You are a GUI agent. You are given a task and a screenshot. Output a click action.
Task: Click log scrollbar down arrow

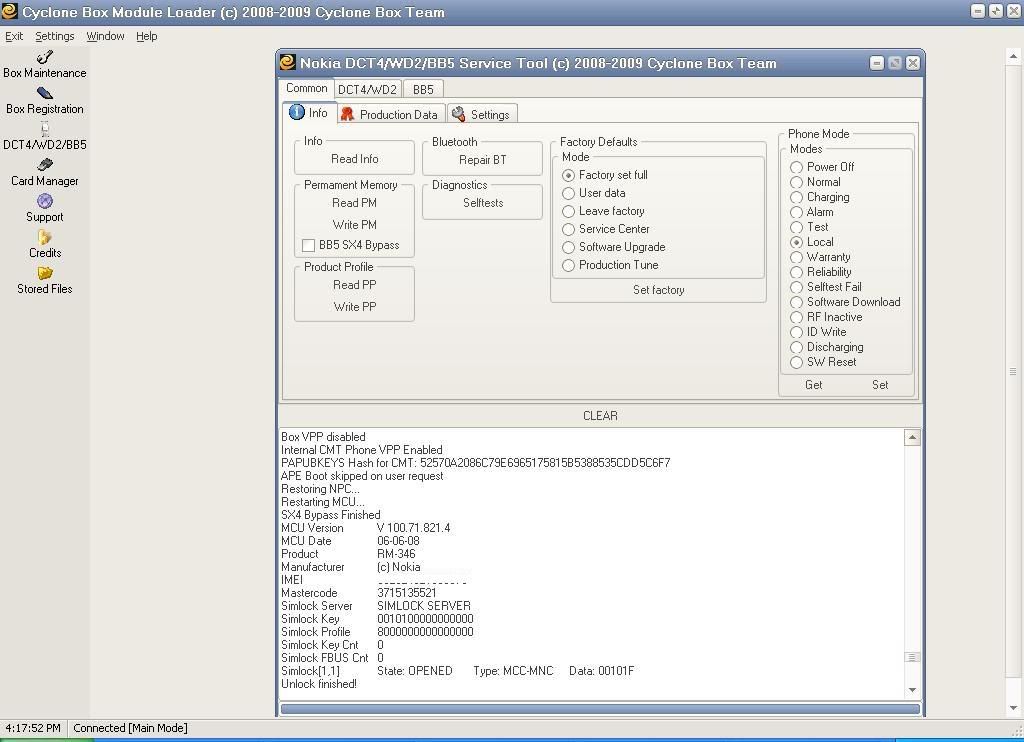point(912,690)
